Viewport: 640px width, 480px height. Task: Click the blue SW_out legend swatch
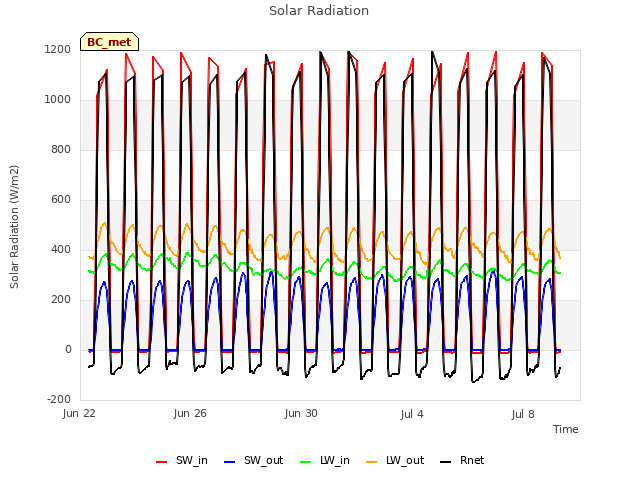coord(230,462)
